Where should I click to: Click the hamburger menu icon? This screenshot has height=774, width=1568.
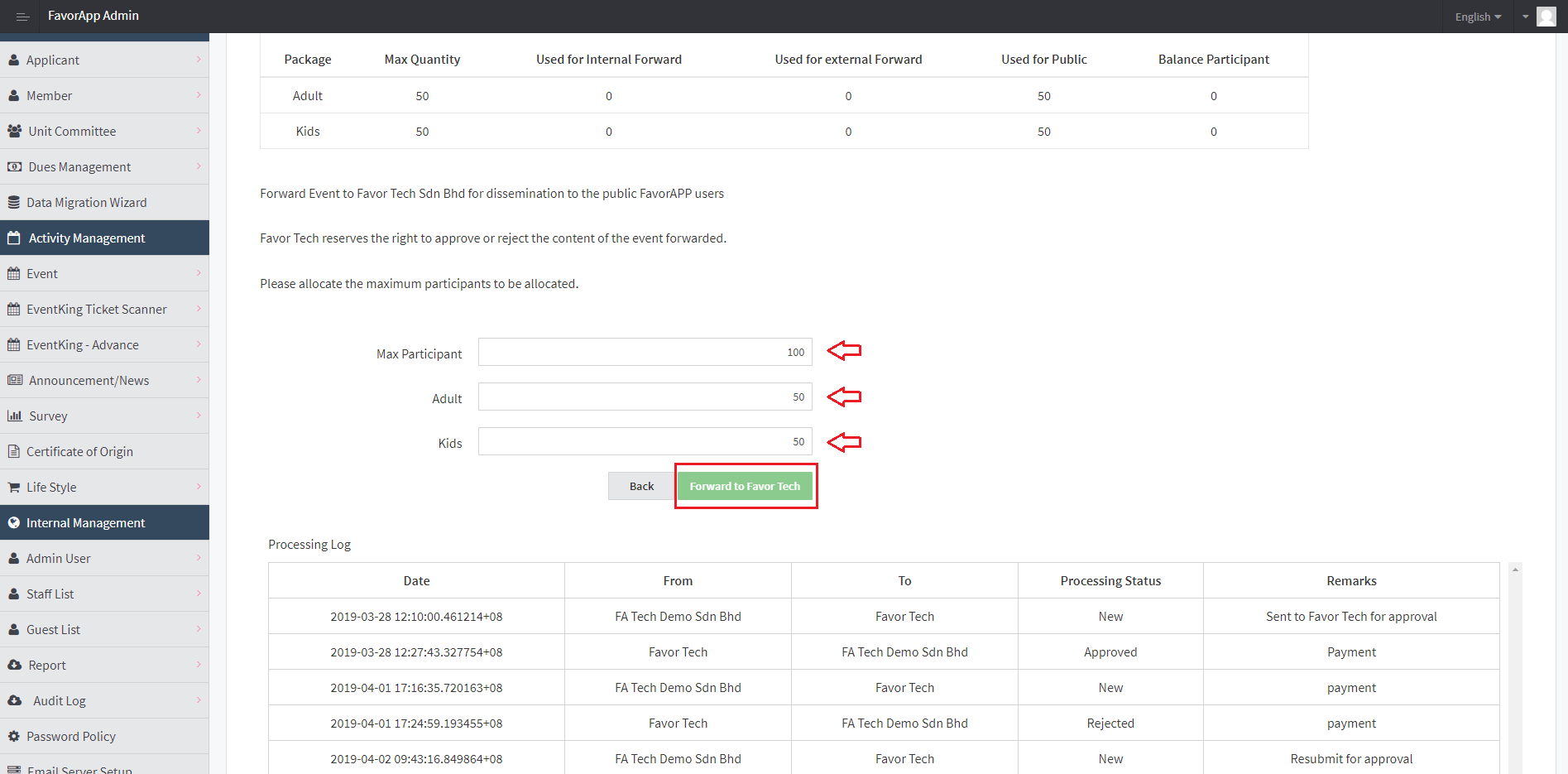(x=22, y=17)
